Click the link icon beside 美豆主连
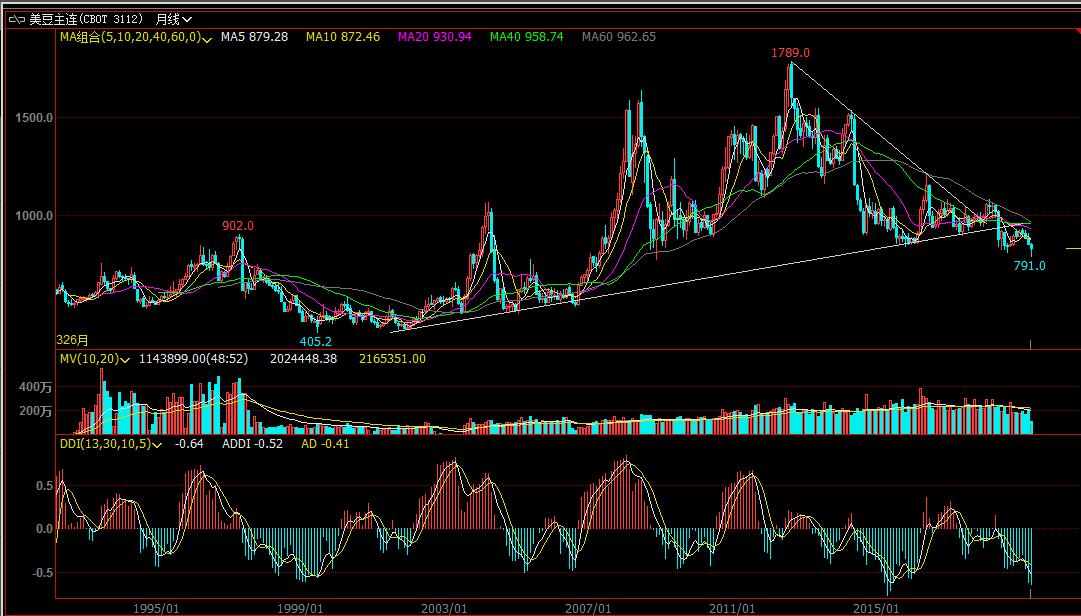 17,18
